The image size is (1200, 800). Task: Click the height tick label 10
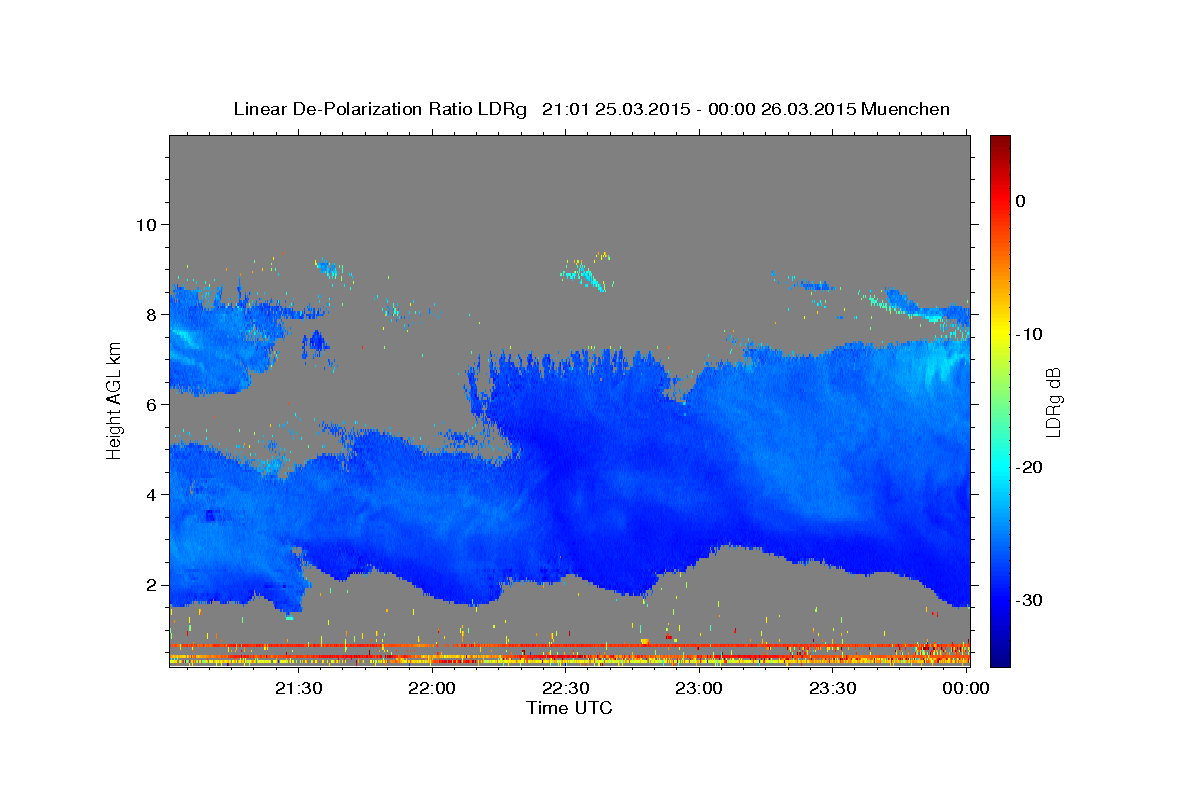(x=147, y=224)
